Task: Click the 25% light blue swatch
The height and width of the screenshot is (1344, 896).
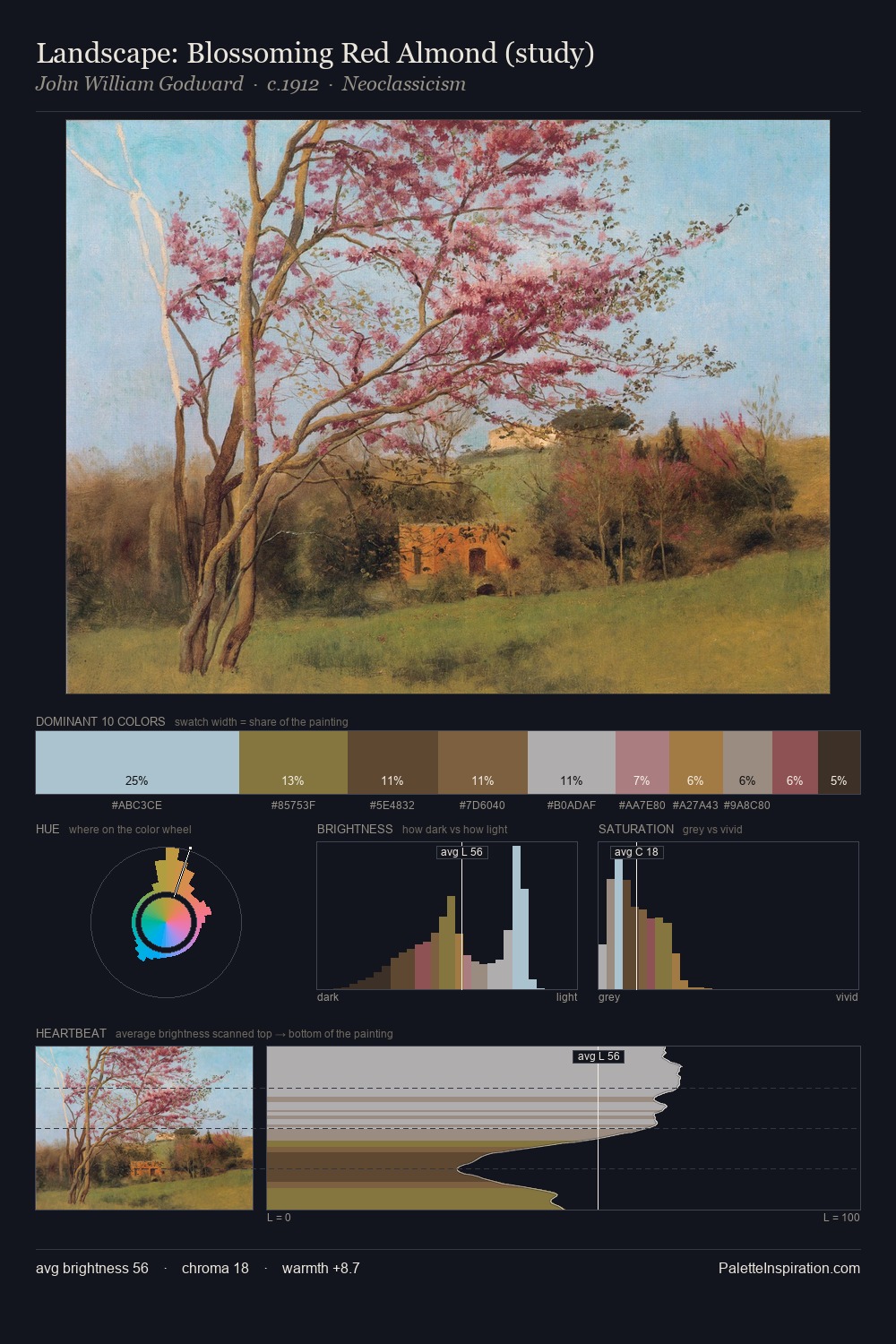Action: (x=137, y=762)
